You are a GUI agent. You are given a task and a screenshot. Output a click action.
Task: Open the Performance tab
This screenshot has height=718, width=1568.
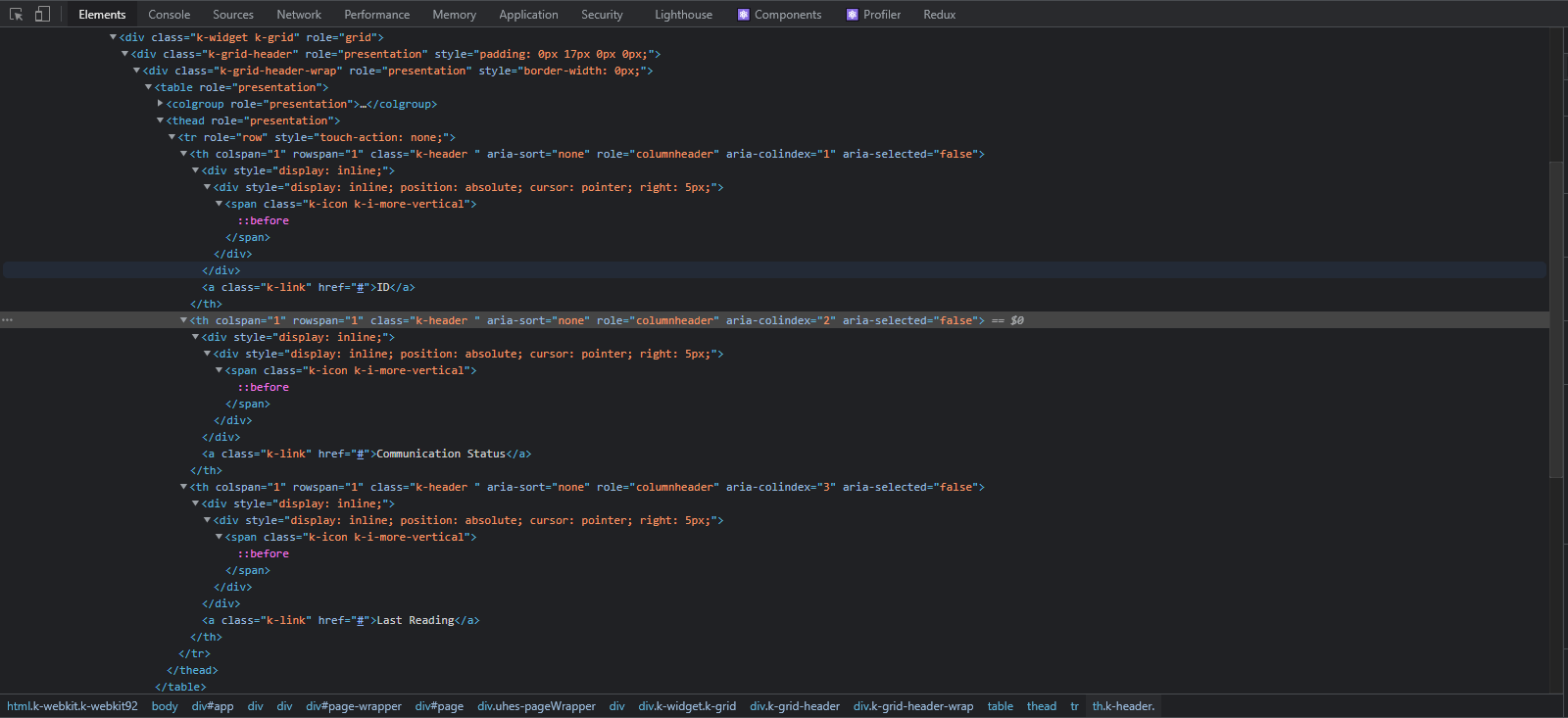coord(377,15)
